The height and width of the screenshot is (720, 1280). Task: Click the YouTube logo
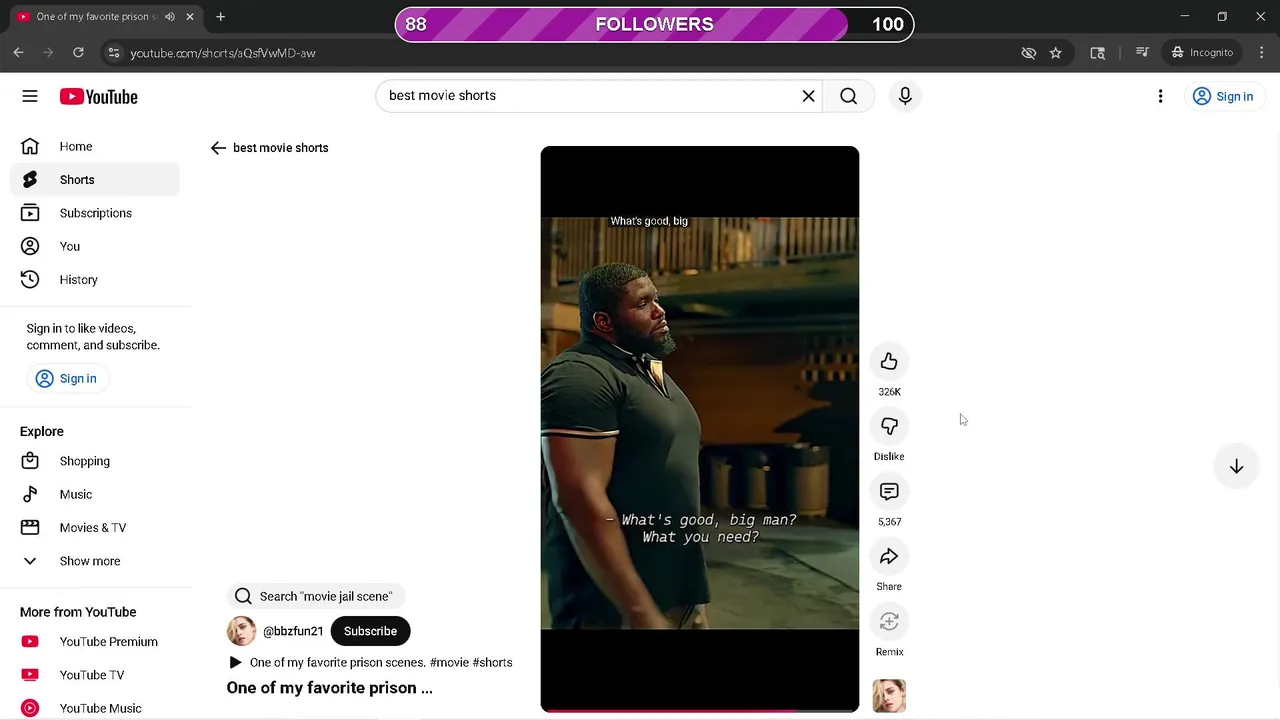[98, 97]
